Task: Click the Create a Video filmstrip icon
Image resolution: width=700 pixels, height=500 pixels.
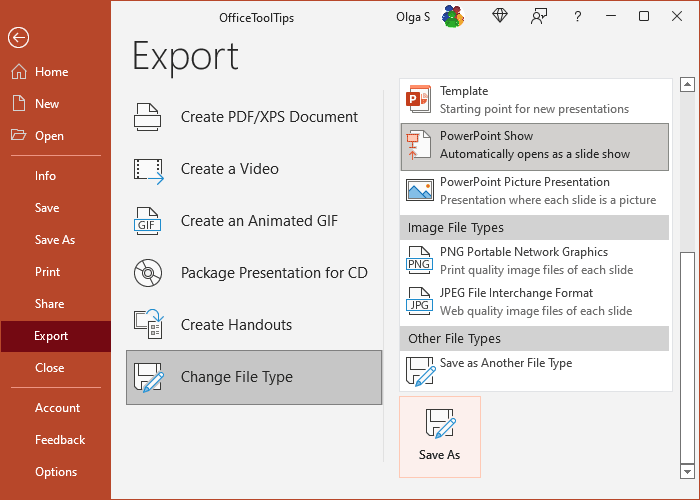Action: click(149, 171)
